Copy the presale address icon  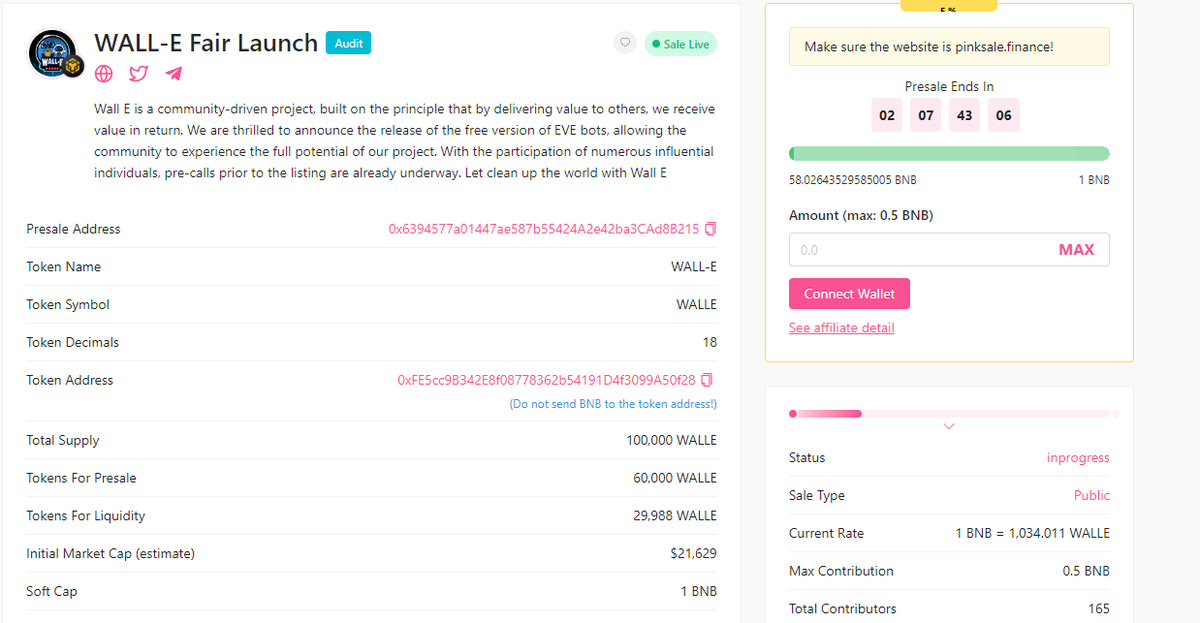[710, 229]
